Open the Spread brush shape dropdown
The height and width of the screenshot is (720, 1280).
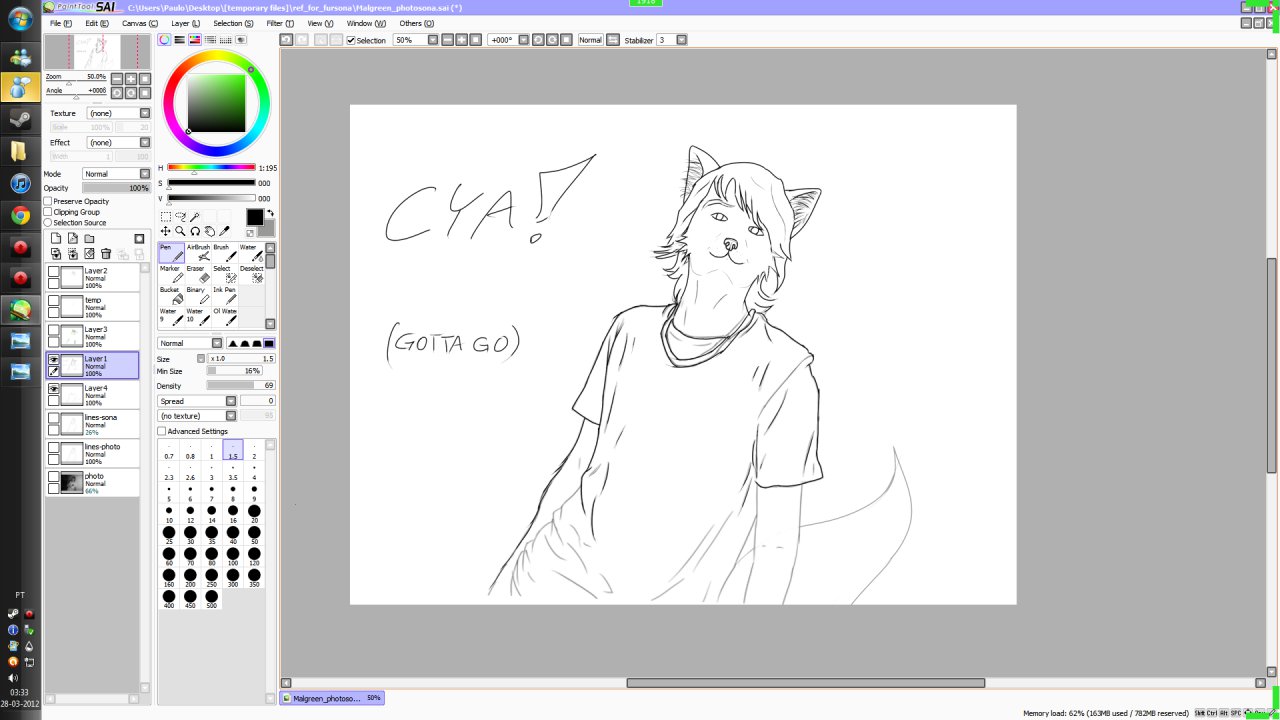point(197,401)
